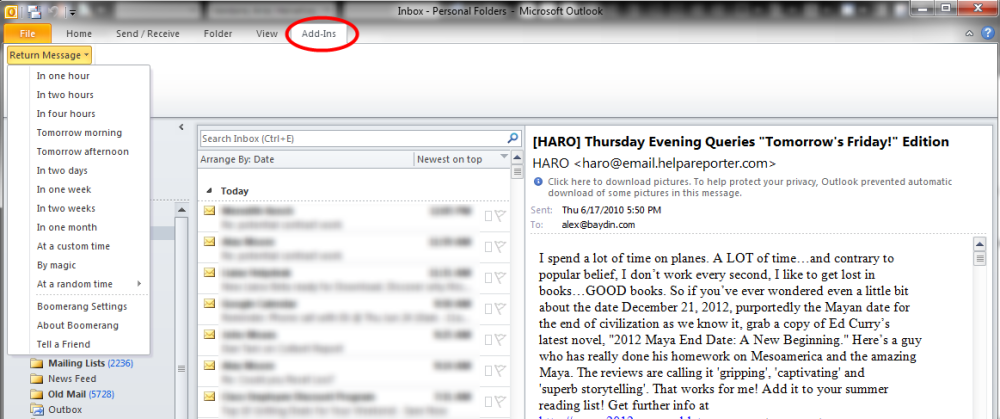
Task: Click the Undo icon in quick access toolbar
Action: pos(55,11)
